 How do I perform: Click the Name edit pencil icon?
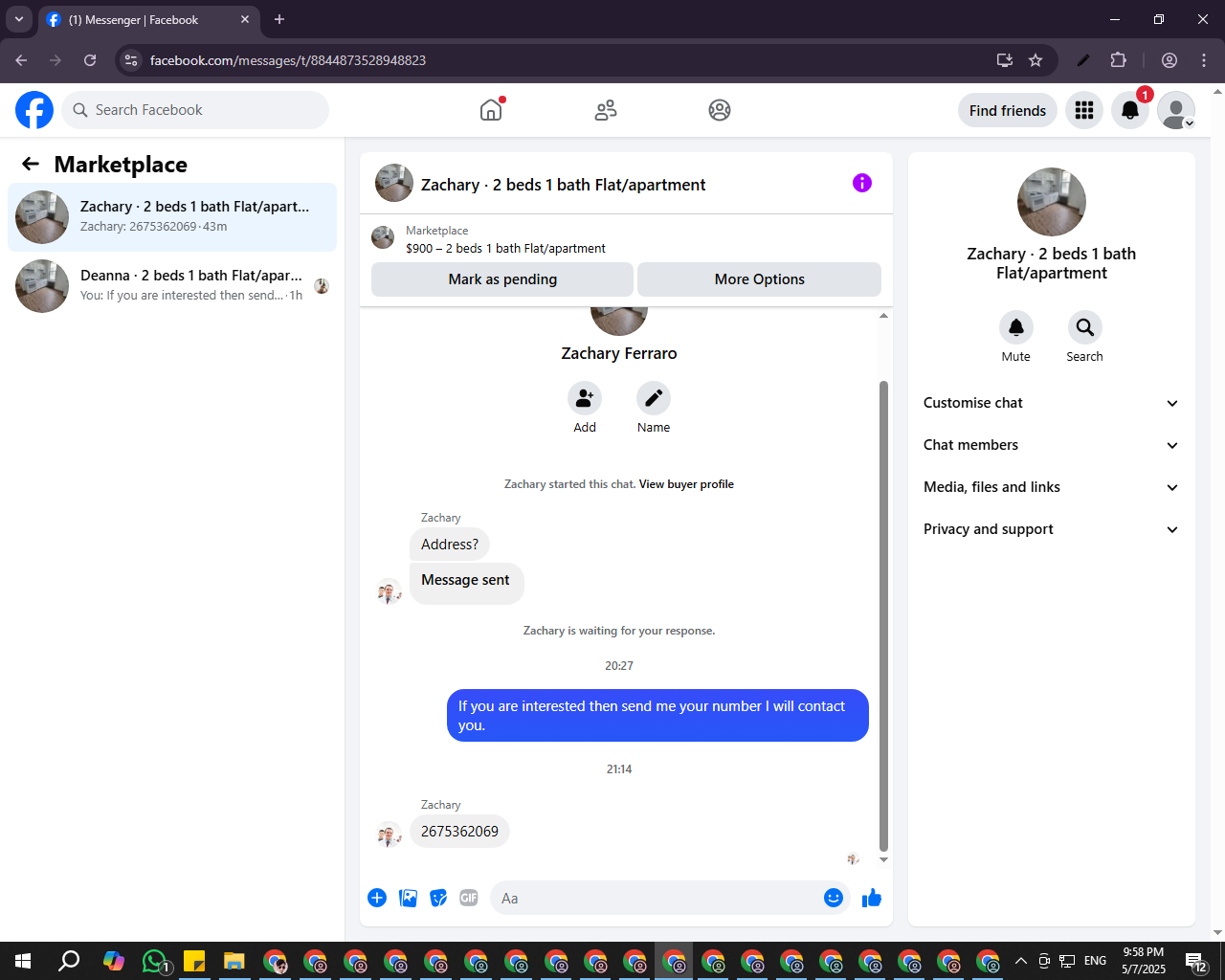(654, 398)
